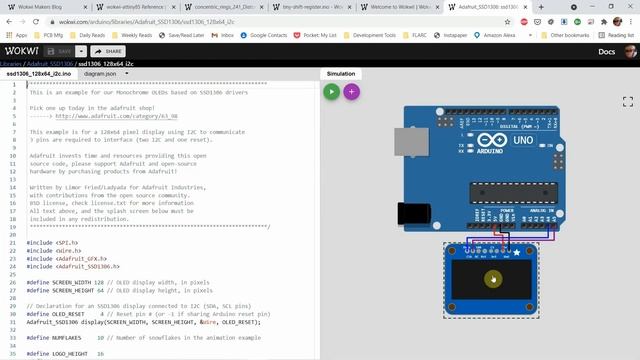The image size is (640, 360).
Task: Save the project with the Save button
Action: click(x=59, y=51)
